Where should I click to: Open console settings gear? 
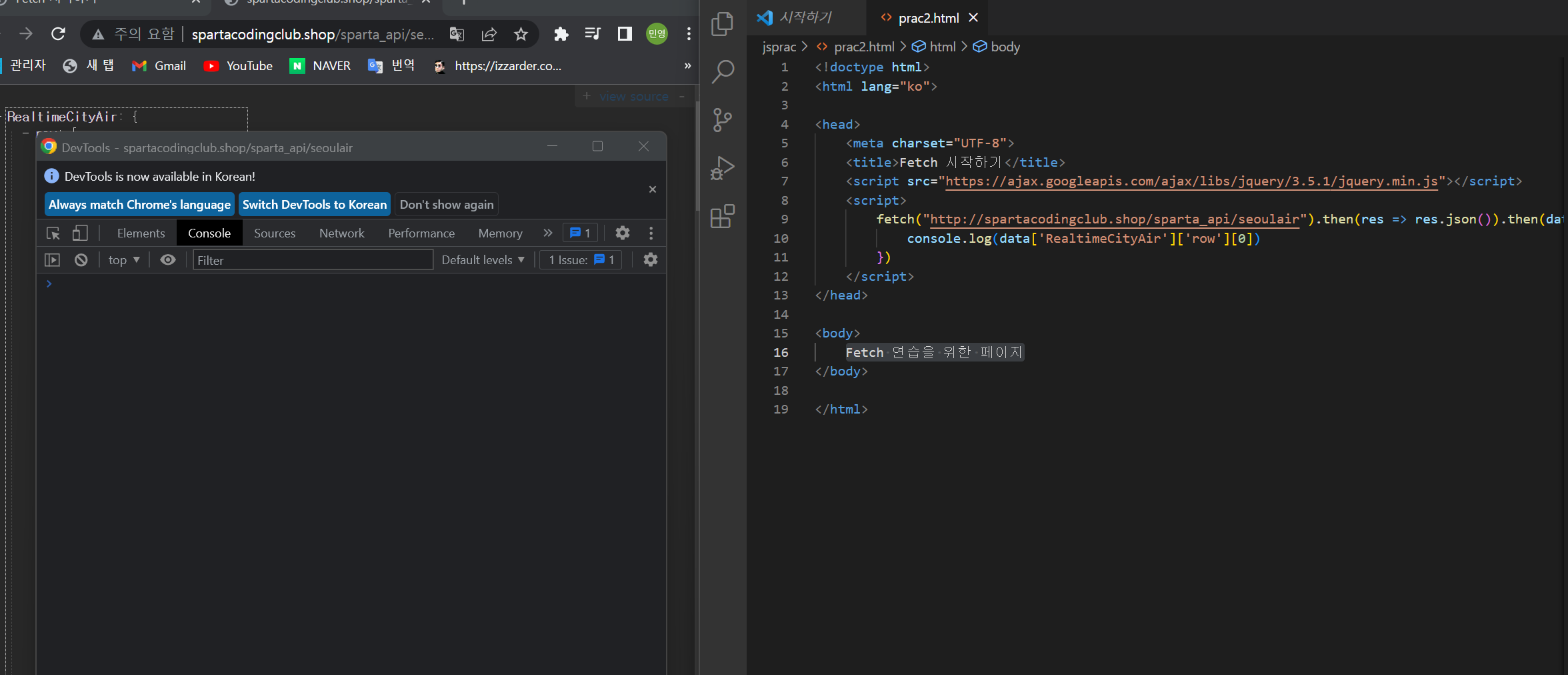coord(651,260)
